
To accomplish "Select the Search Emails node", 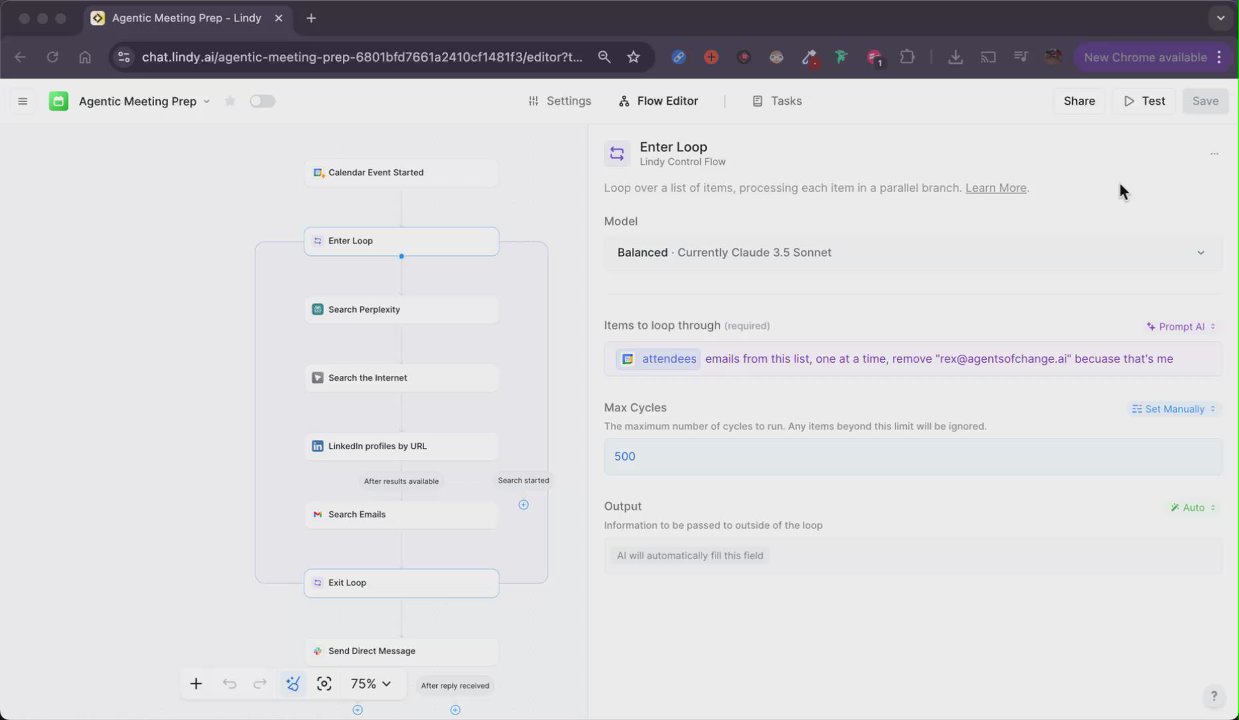I will tap(401, 514).
